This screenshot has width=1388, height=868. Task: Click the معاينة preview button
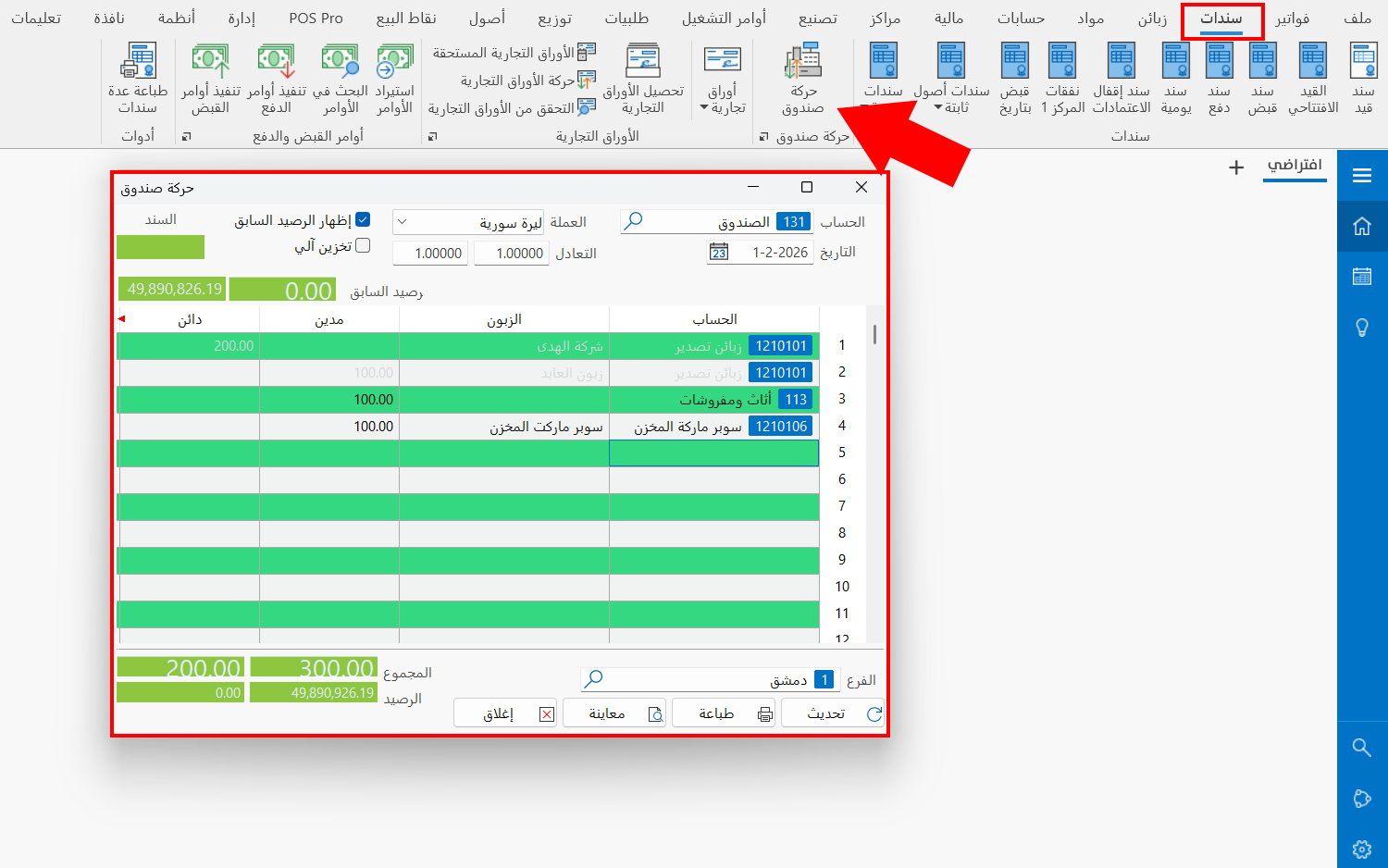[614, 713]
